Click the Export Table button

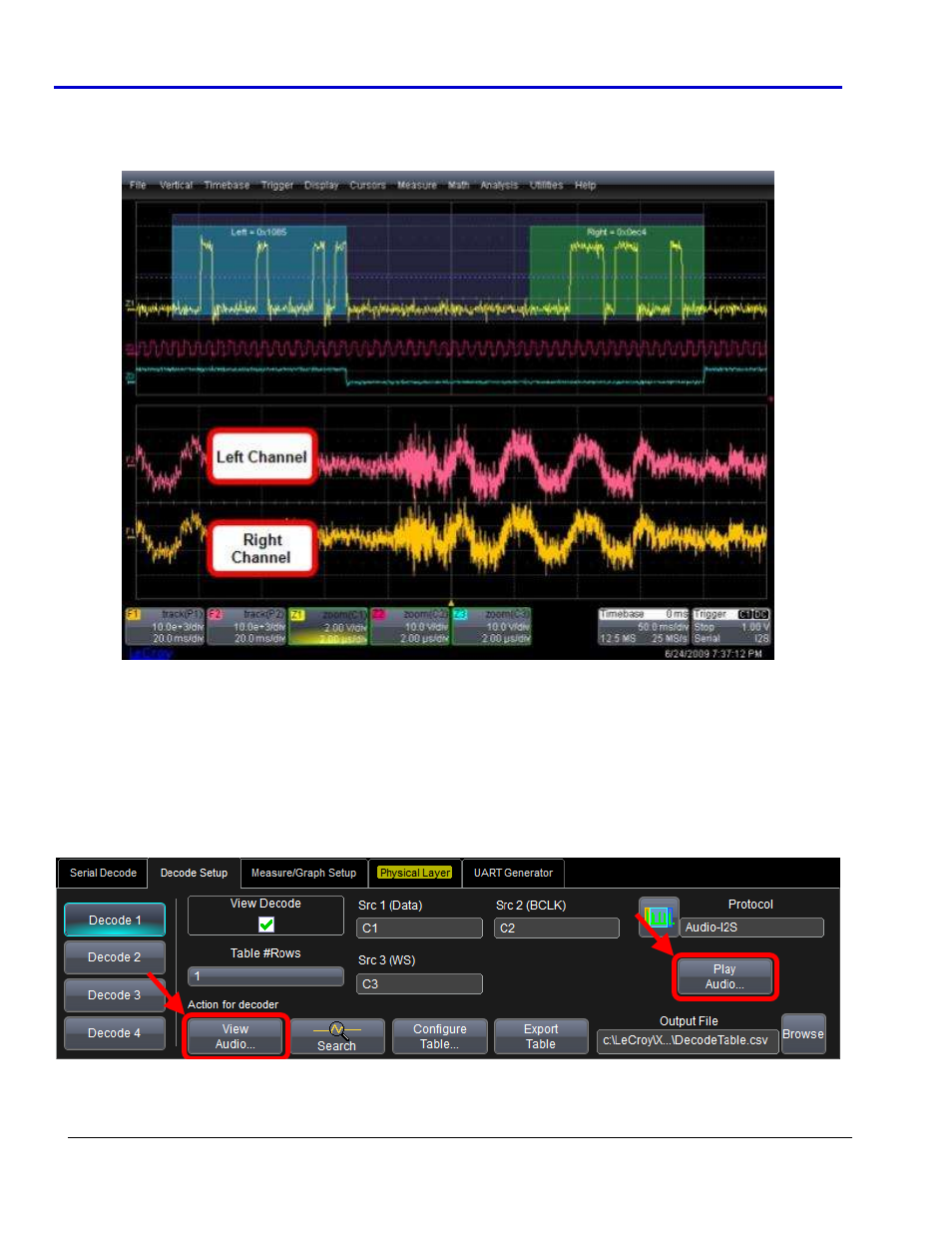tap(541, 1036)
